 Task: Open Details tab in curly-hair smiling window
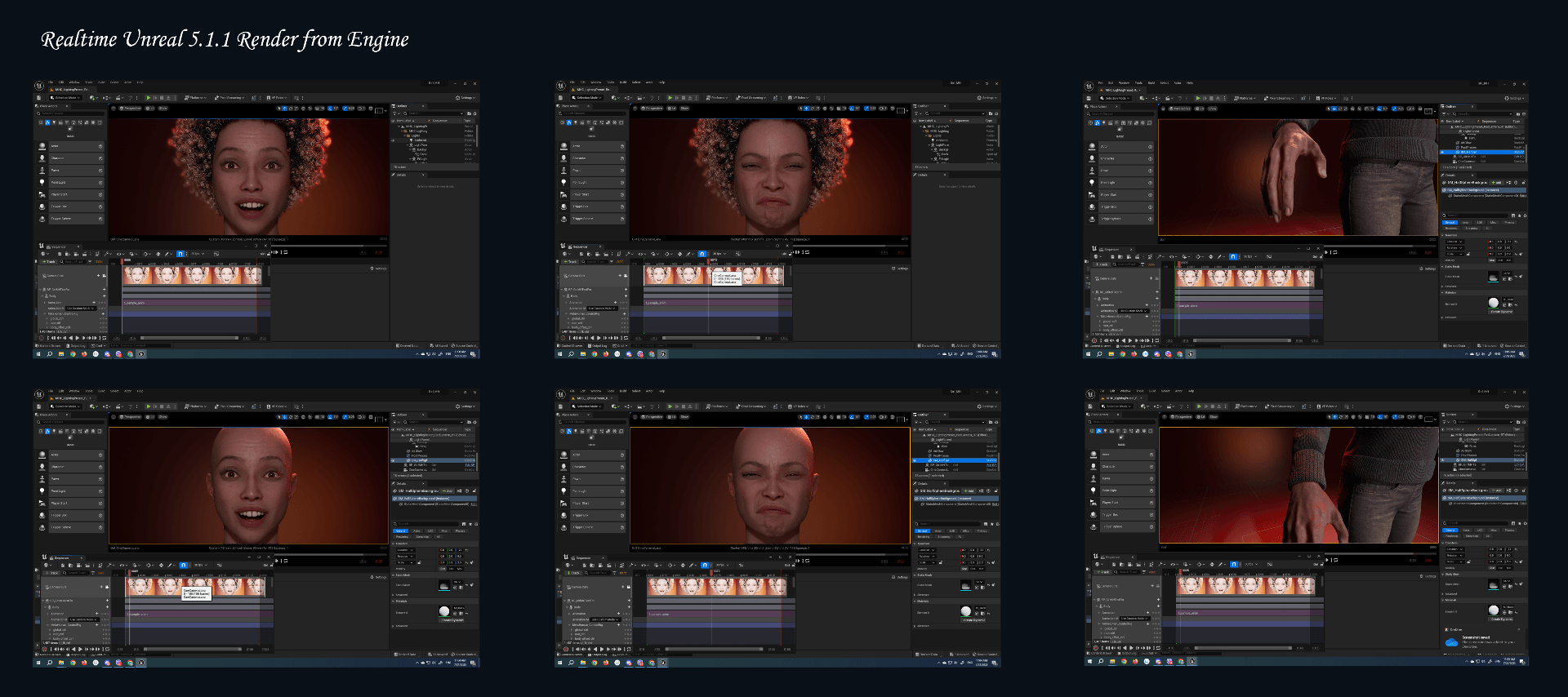pos(401,175)
